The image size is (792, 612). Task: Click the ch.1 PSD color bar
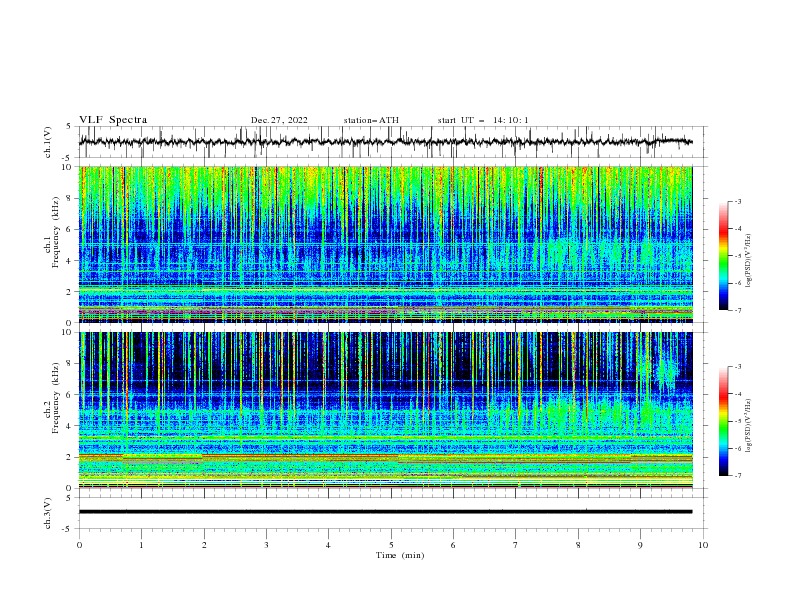coord(724,256)
